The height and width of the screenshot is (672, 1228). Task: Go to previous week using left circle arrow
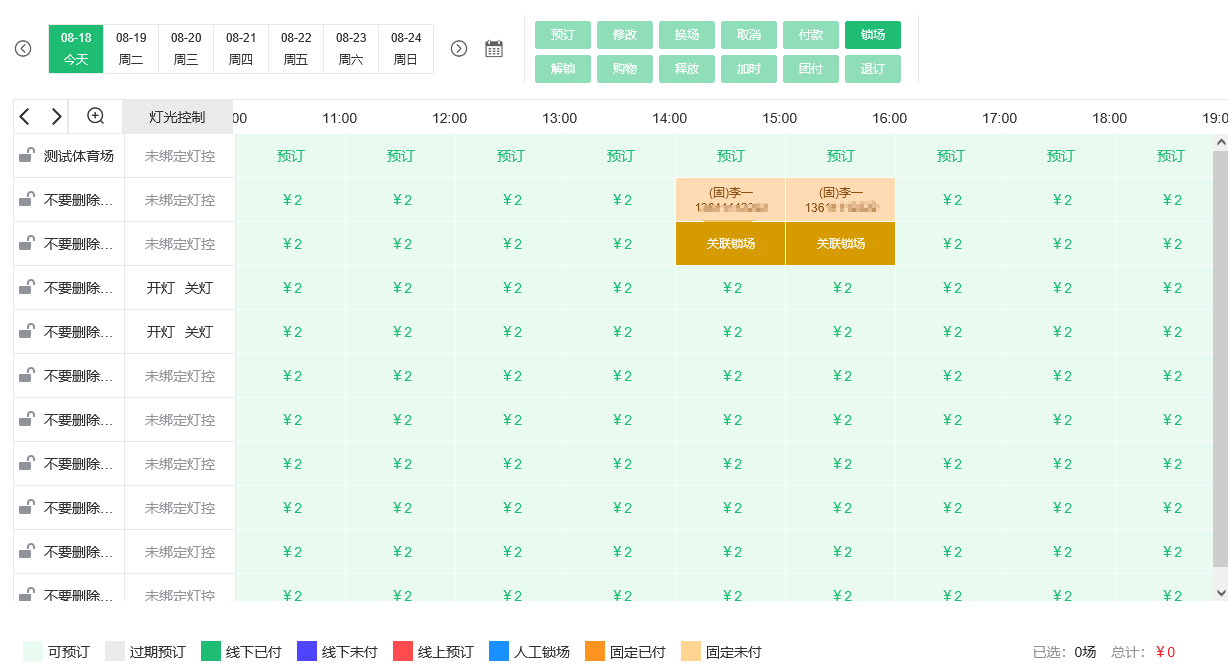point(23,49)
